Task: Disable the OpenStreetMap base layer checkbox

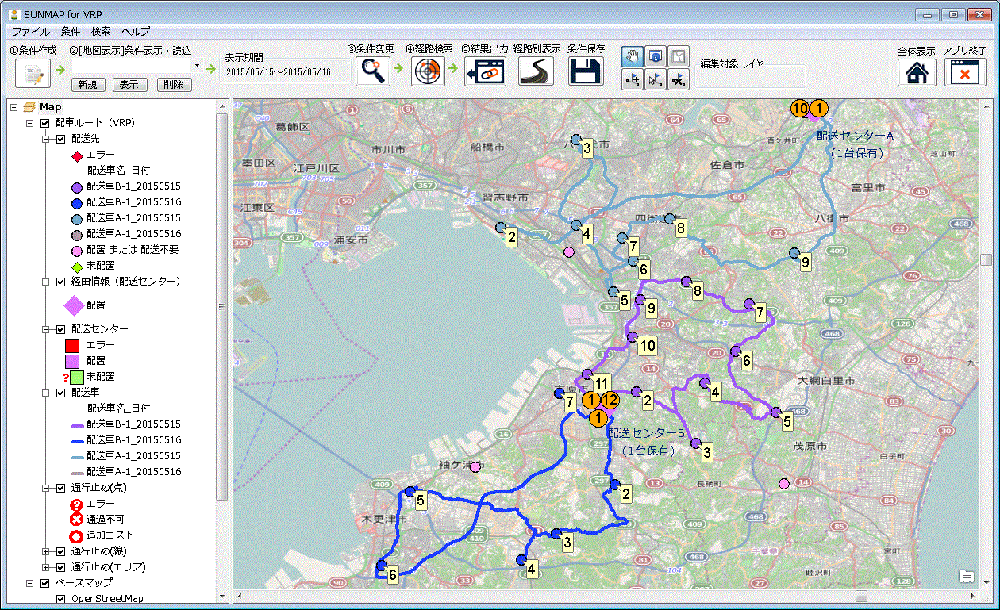Action: point(60,599)
